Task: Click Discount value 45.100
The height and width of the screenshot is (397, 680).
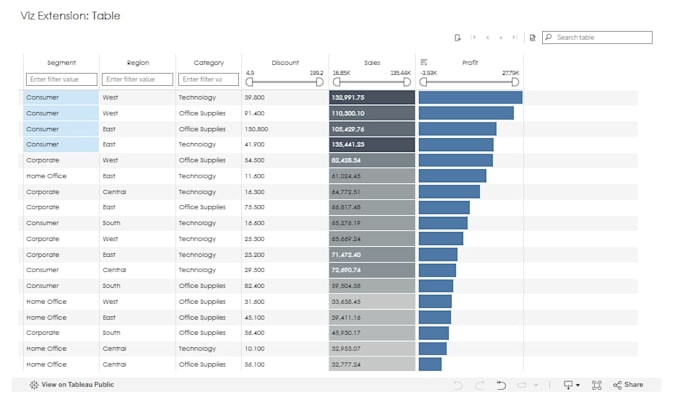Action: [x=255, y=318]
